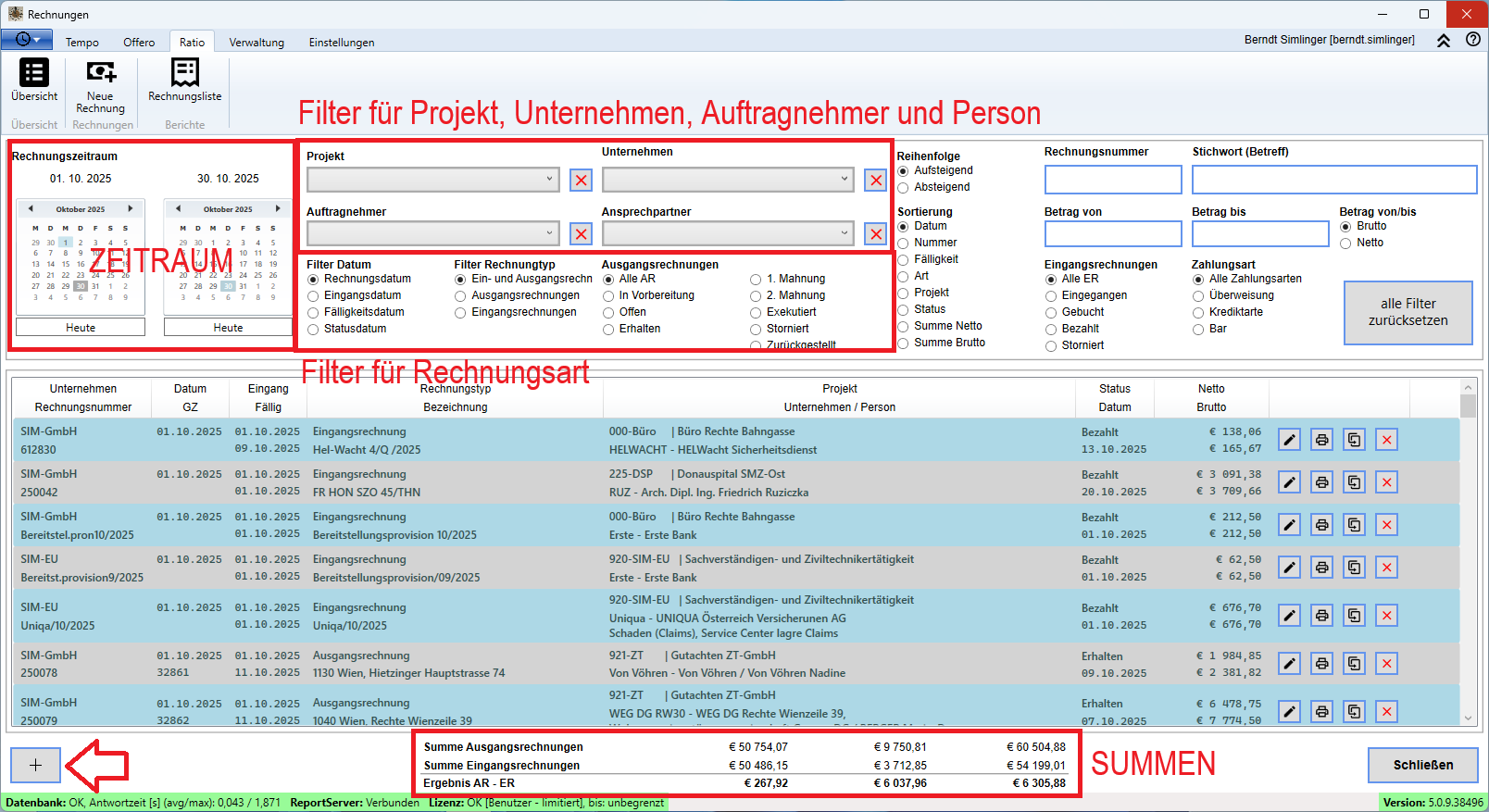Viewport: 1489px width, 812px height.
Task: Open the Ansprechpartner dropdown
Action: coord(728,233)
